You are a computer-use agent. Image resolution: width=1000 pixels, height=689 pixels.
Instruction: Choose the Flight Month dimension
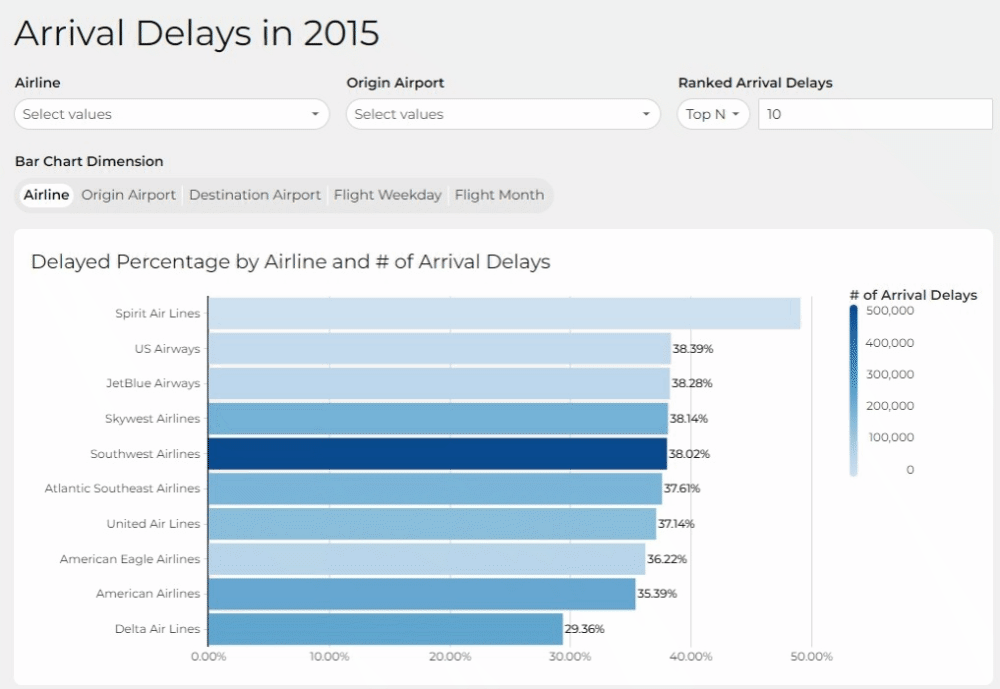tap(499, 195)
